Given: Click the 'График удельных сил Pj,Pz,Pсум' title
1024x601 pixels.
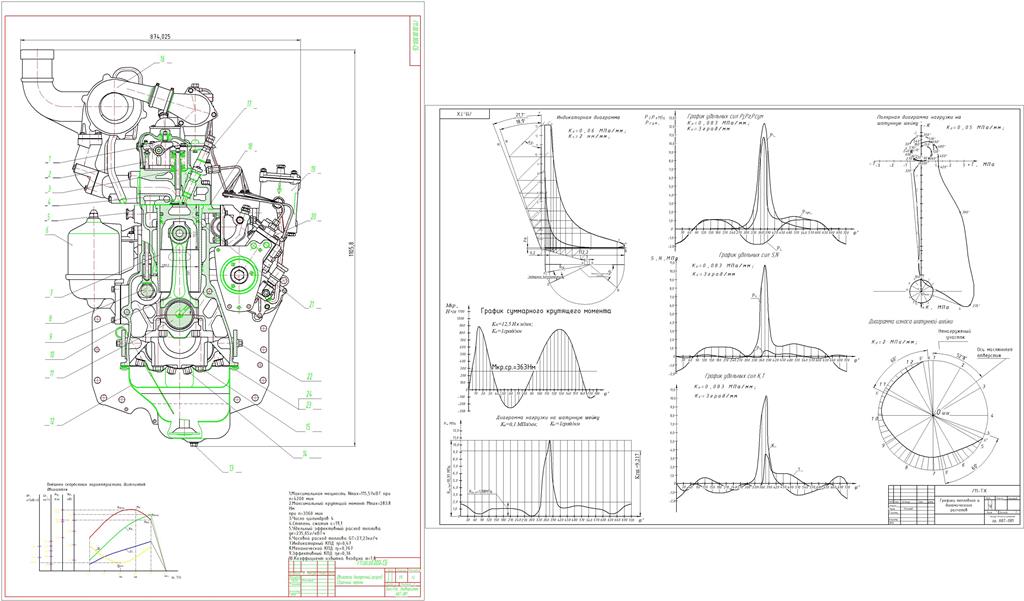Looking at the screenshot, I should pos(725,117).
